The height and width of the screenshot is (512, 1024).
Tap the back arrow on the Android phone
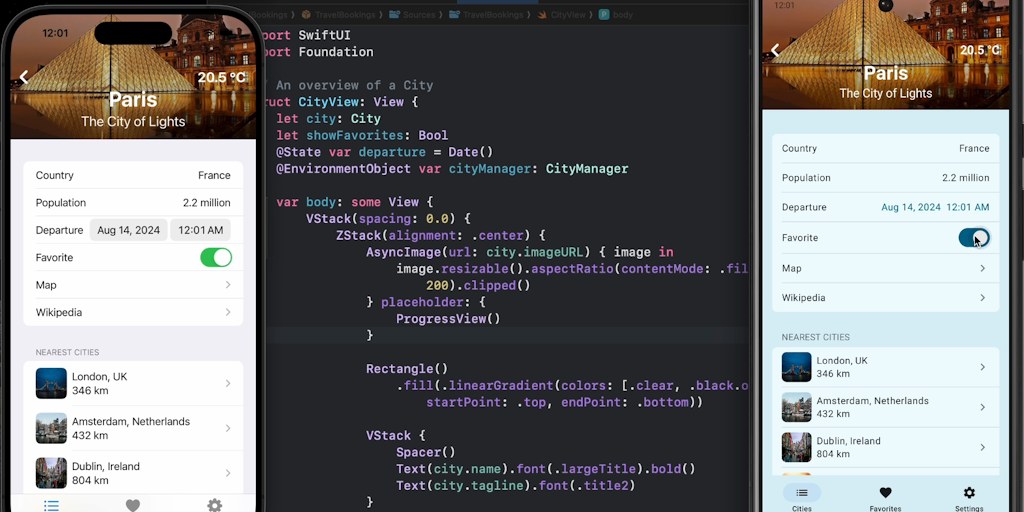pyautogui.click(x=774, y=51)
